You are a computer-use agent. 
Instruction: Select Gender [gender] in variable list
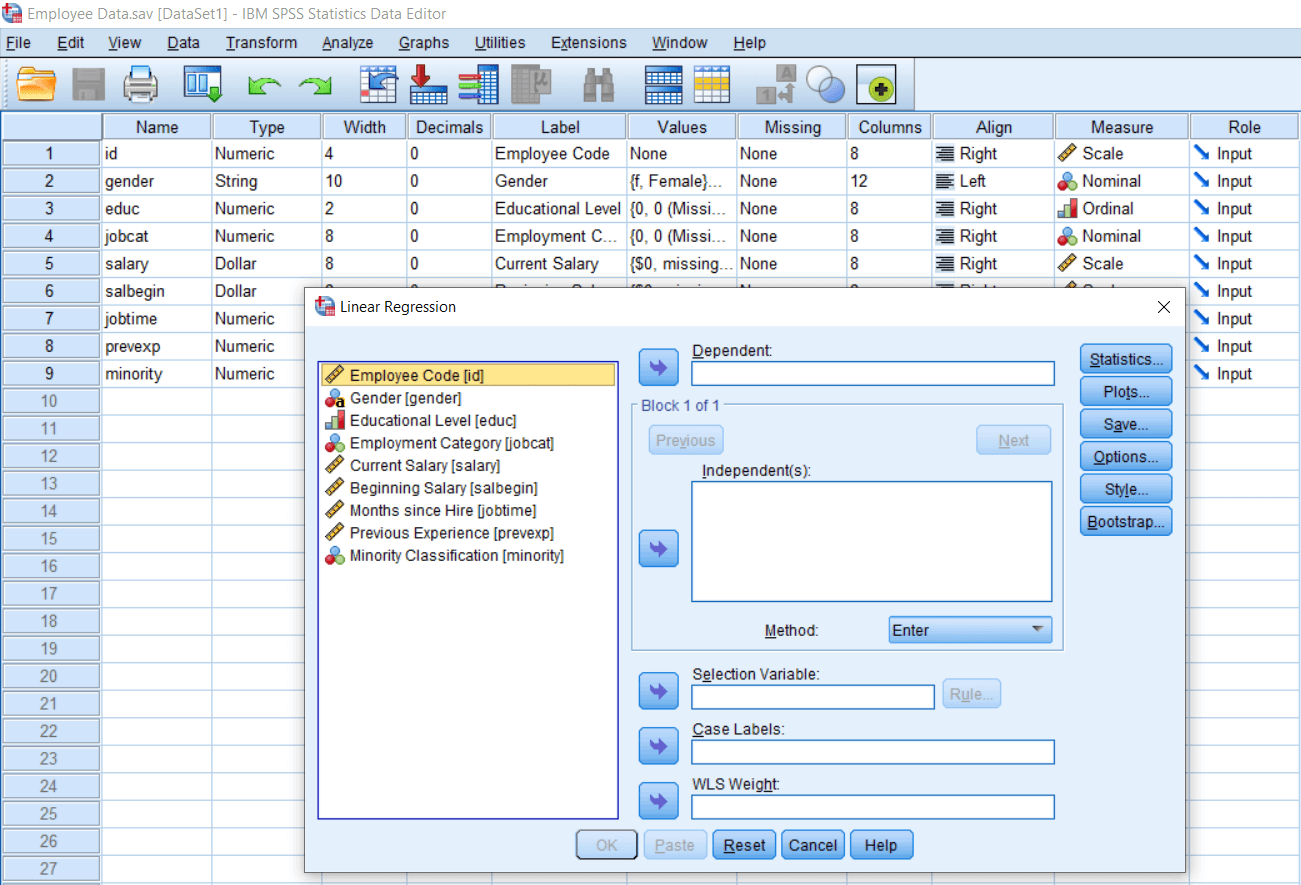click(468, 398)
